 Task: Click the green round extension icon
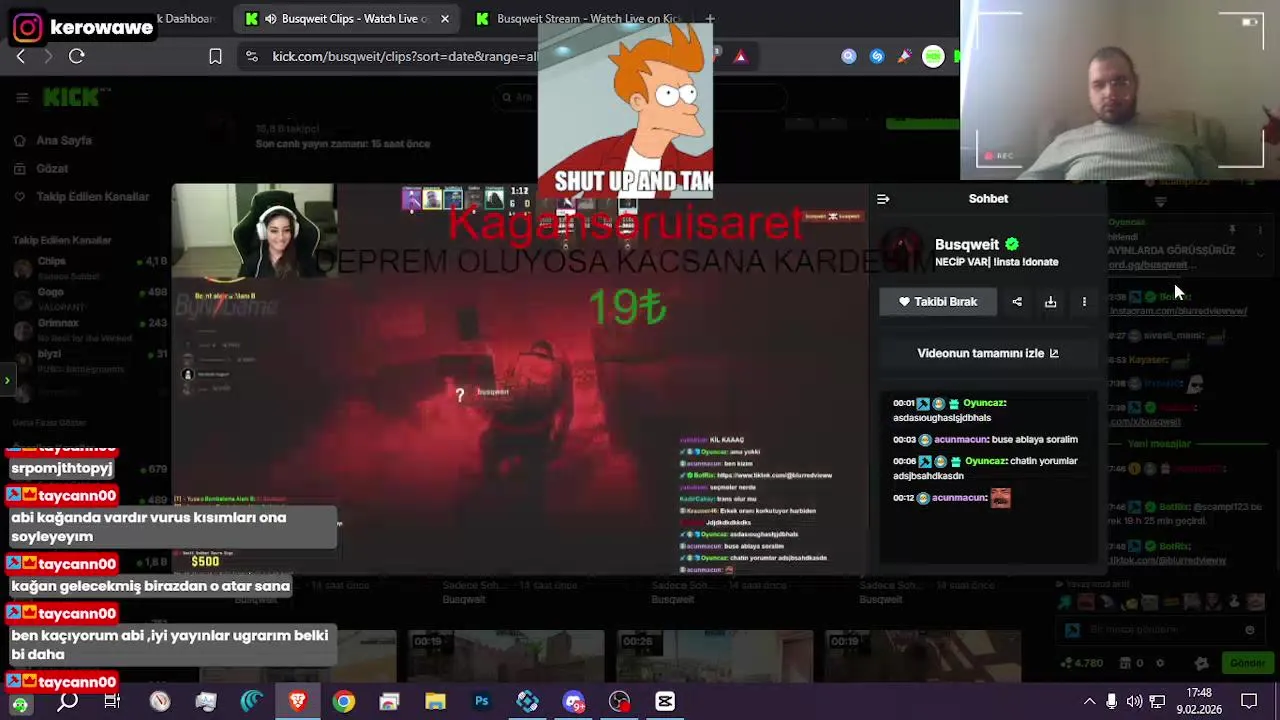933,57
